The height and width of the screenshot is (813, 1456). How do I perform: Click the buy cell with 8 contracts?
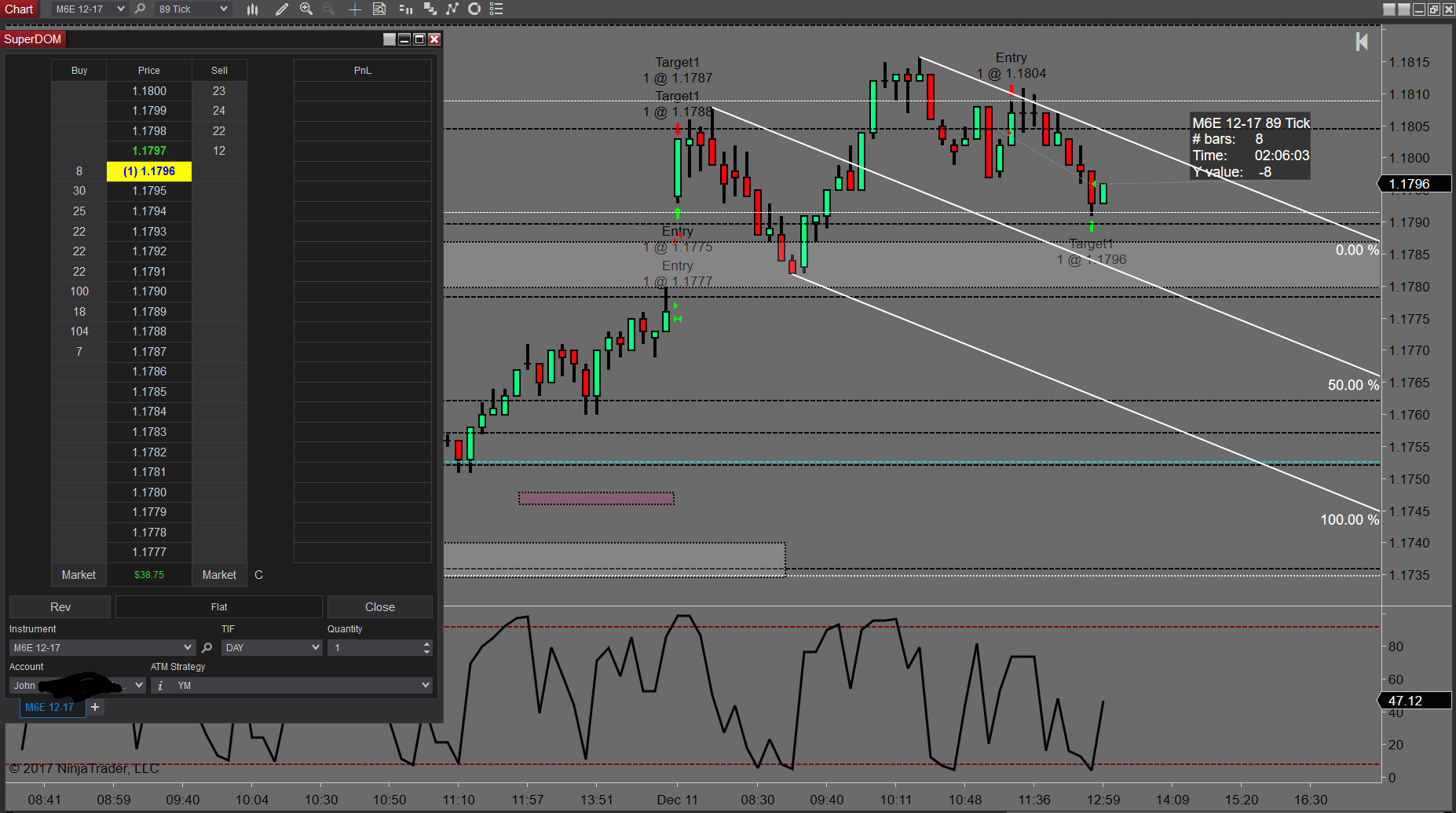pyautogui.click(x=79, y=171)
